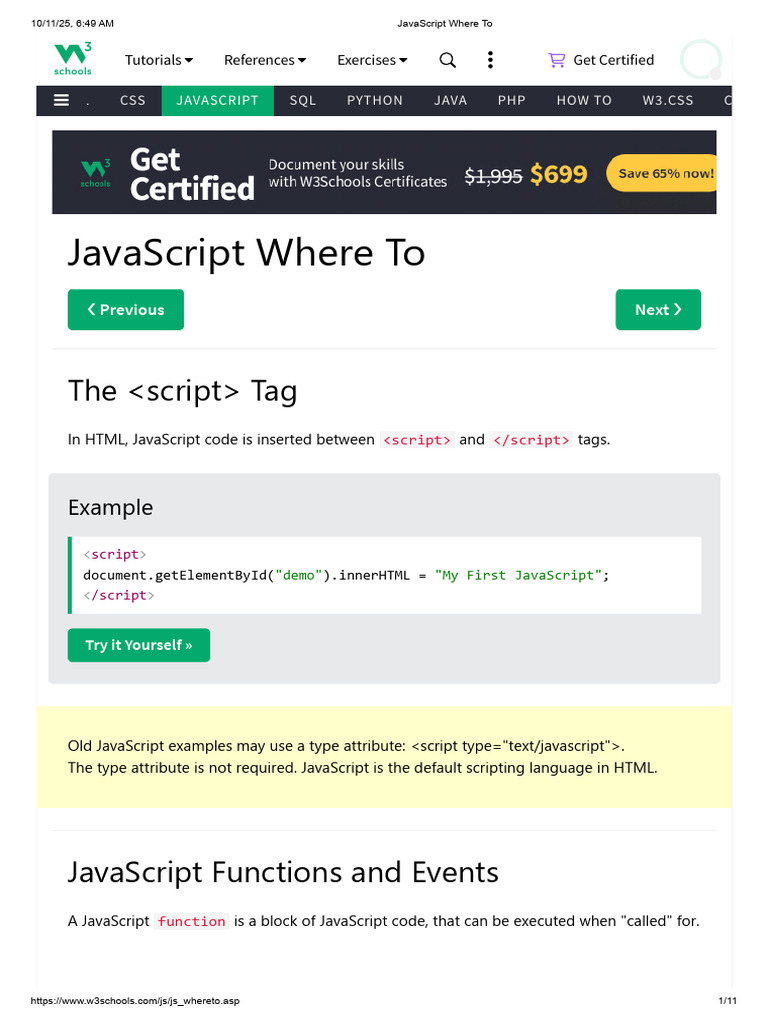Click the Save 65% now! button

[x=662, y=173]
